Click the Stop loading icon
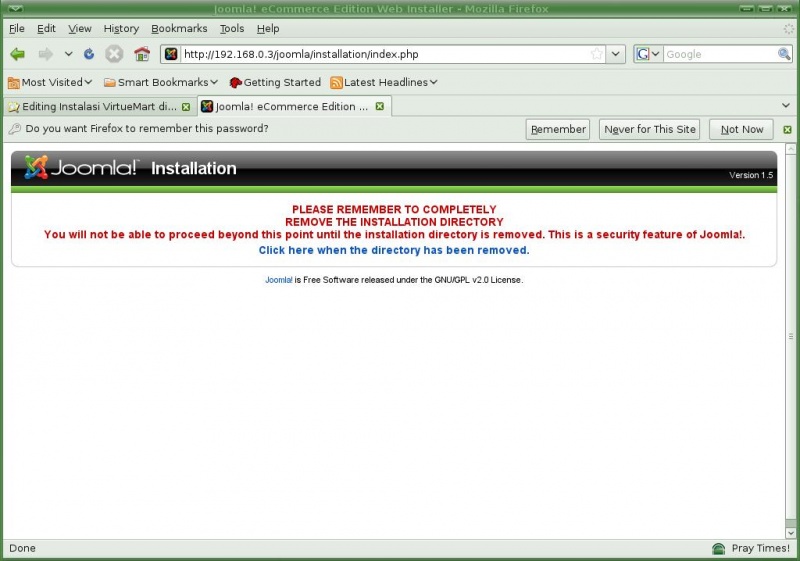This screenshot has height=561, width=800. [x=114, y=54]
